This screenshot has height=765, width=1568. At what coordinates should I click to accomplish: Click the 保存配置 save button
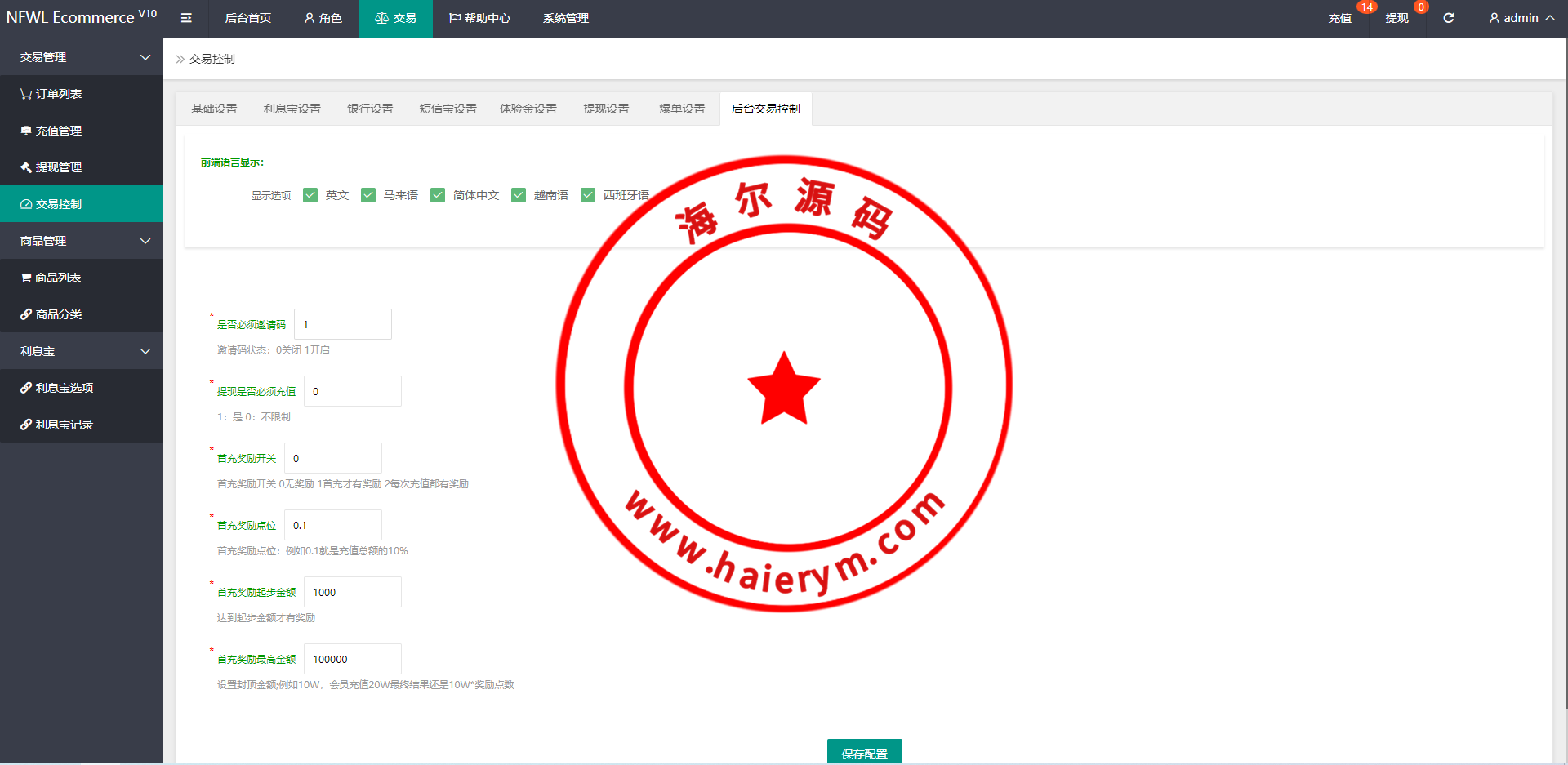click(x=864, y=753)
